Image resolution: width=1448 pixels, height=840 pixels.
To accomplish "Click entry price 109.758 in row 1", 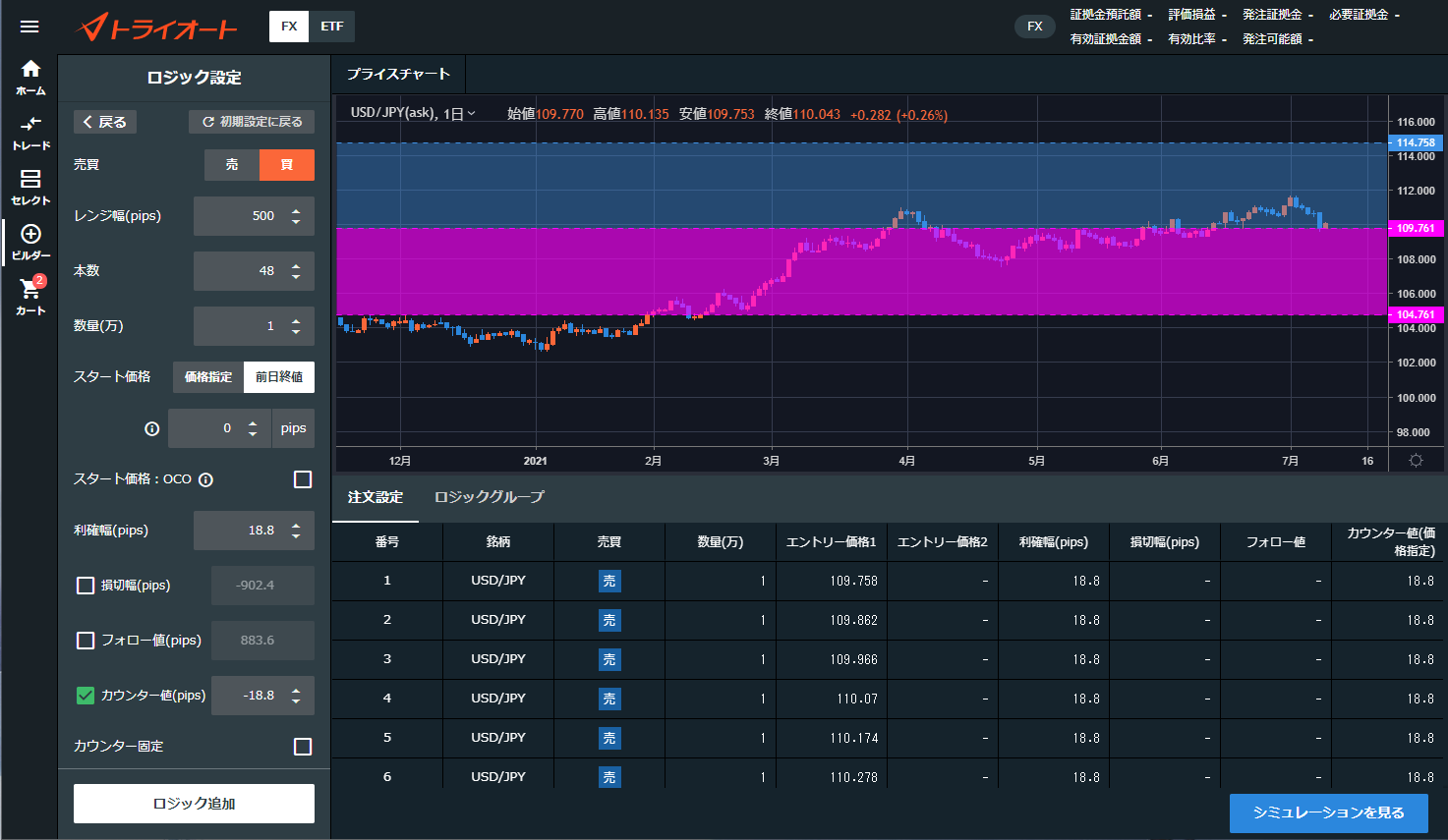I will click(x=853, y=581).
